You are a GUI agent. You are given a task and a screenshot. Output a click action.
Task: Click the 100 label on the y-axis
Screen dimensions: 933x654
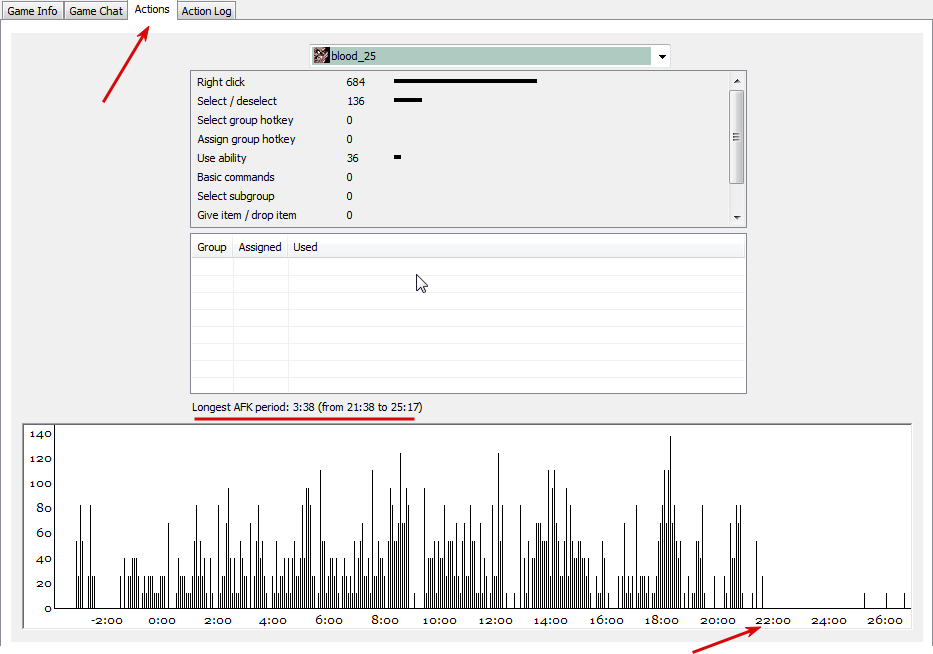coord(40,483)
